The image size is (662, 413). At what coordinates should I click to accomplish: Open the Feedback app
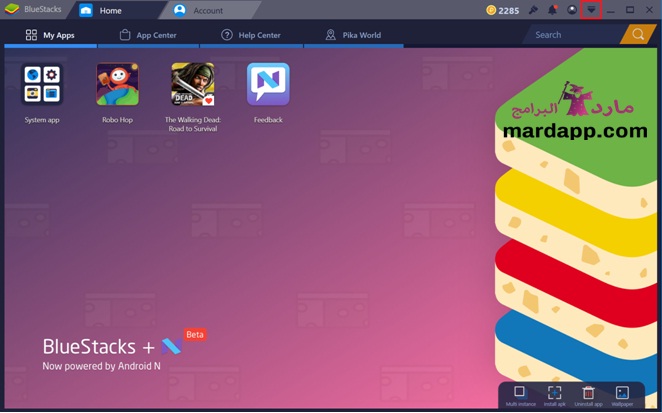pos(268,84)
